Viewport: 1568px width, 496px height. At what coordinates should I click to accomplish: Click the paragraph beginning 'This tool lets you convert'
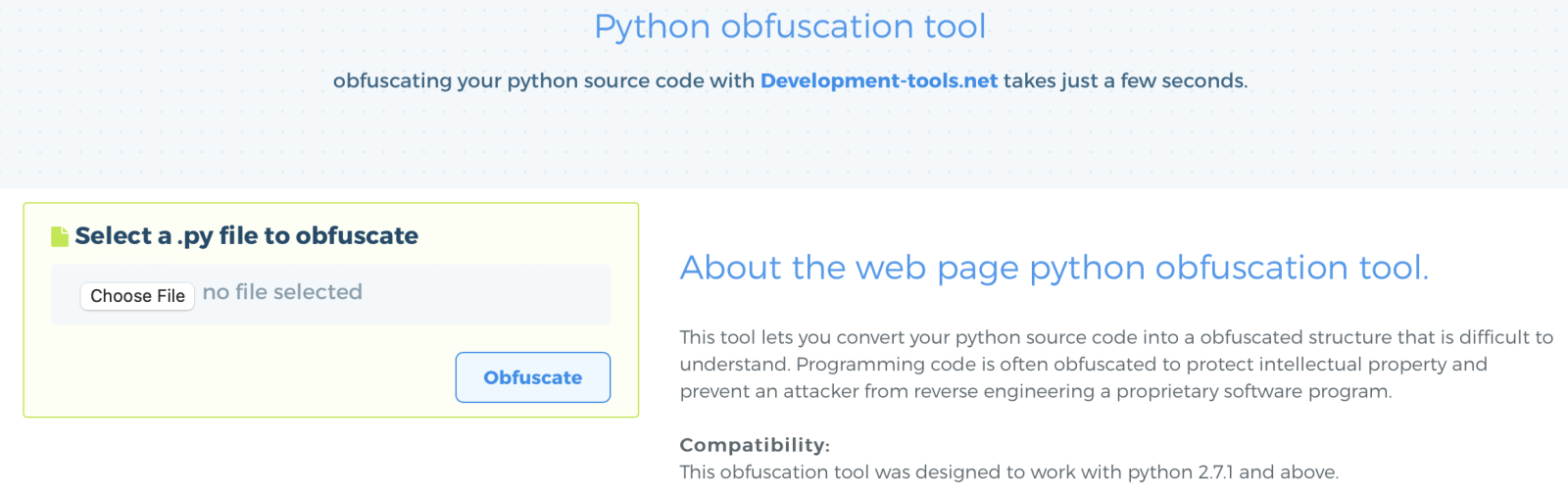pos(1116,365)
